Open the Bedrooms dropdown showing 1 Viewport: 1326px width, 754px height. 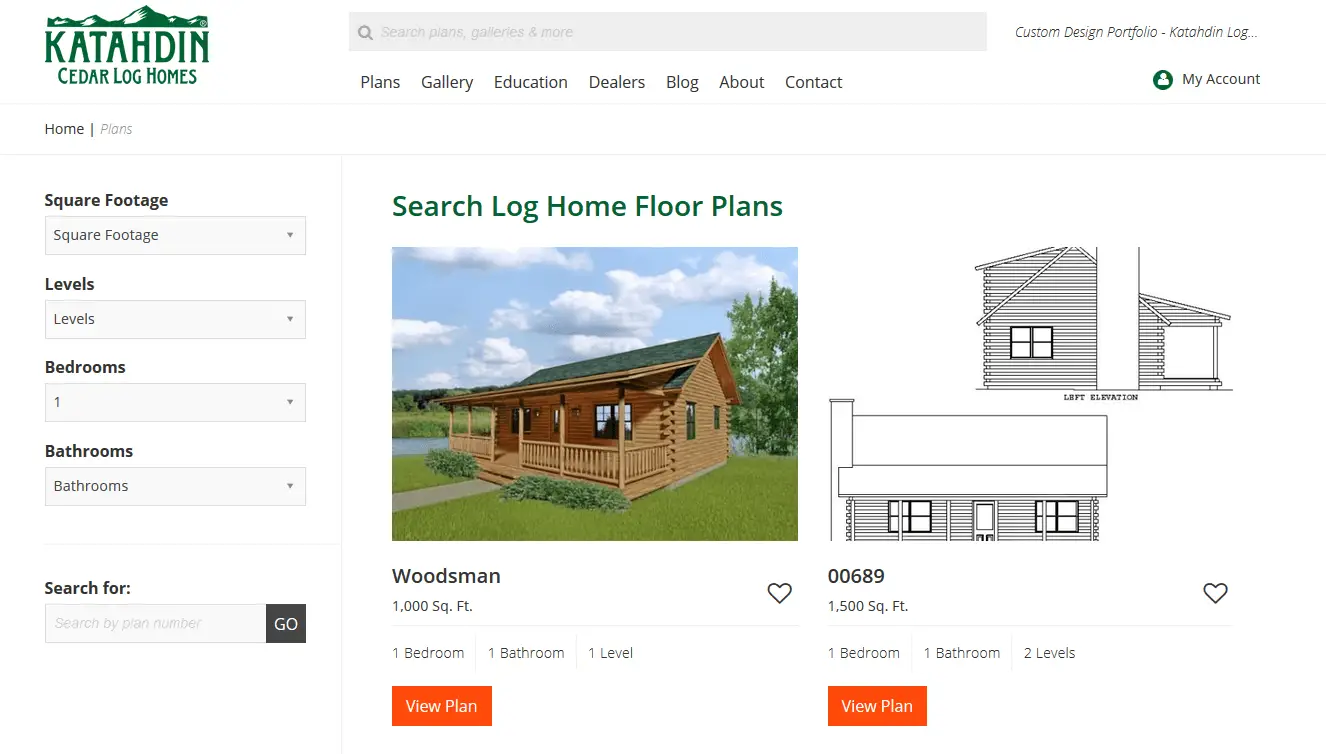175,402
